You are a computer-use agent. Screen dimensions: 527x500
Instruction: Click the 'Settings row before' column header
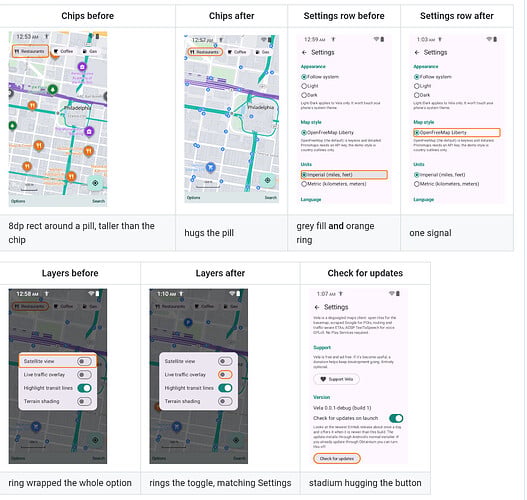(344, 16)
